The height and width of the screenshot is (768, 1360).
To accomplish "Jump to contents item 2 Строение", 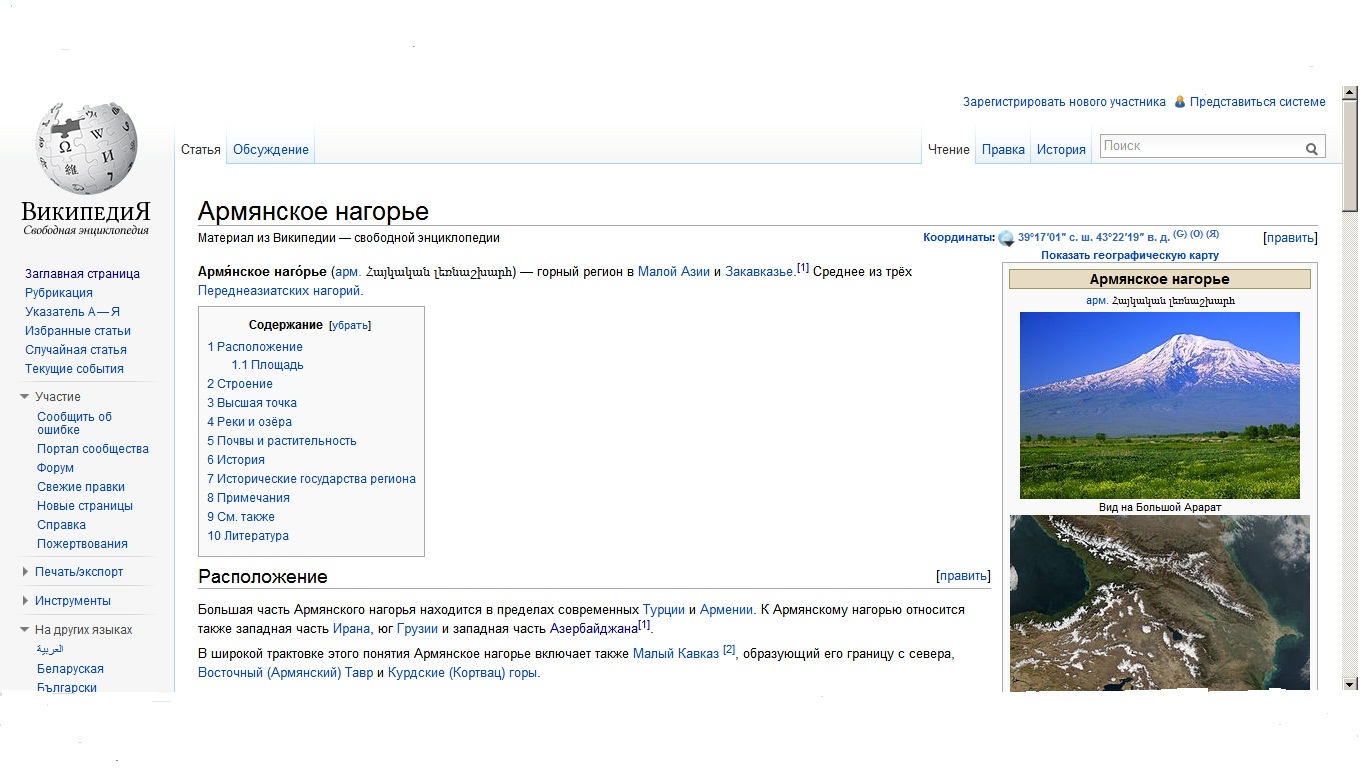I will (240, 384).
